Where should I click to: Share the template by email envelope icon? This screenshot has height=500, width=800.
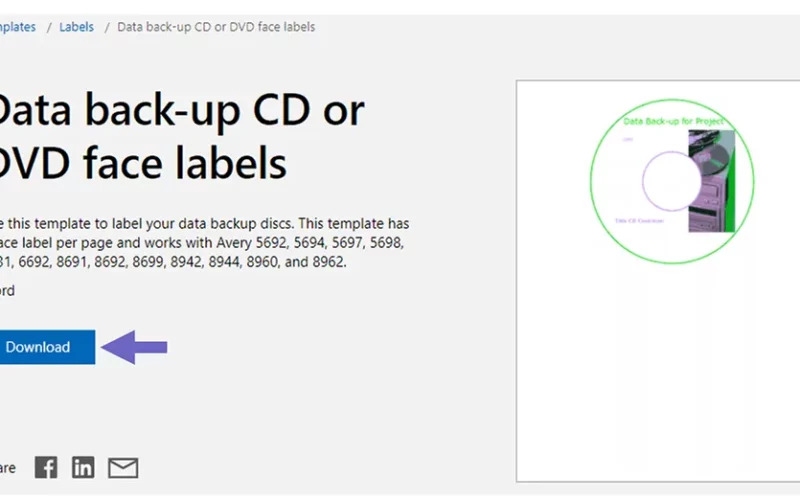(123, 468)
